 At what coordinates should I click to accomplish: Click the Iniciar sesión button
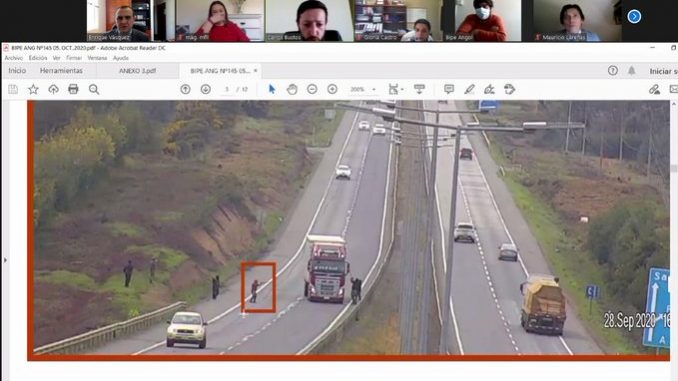pos(663,71)
